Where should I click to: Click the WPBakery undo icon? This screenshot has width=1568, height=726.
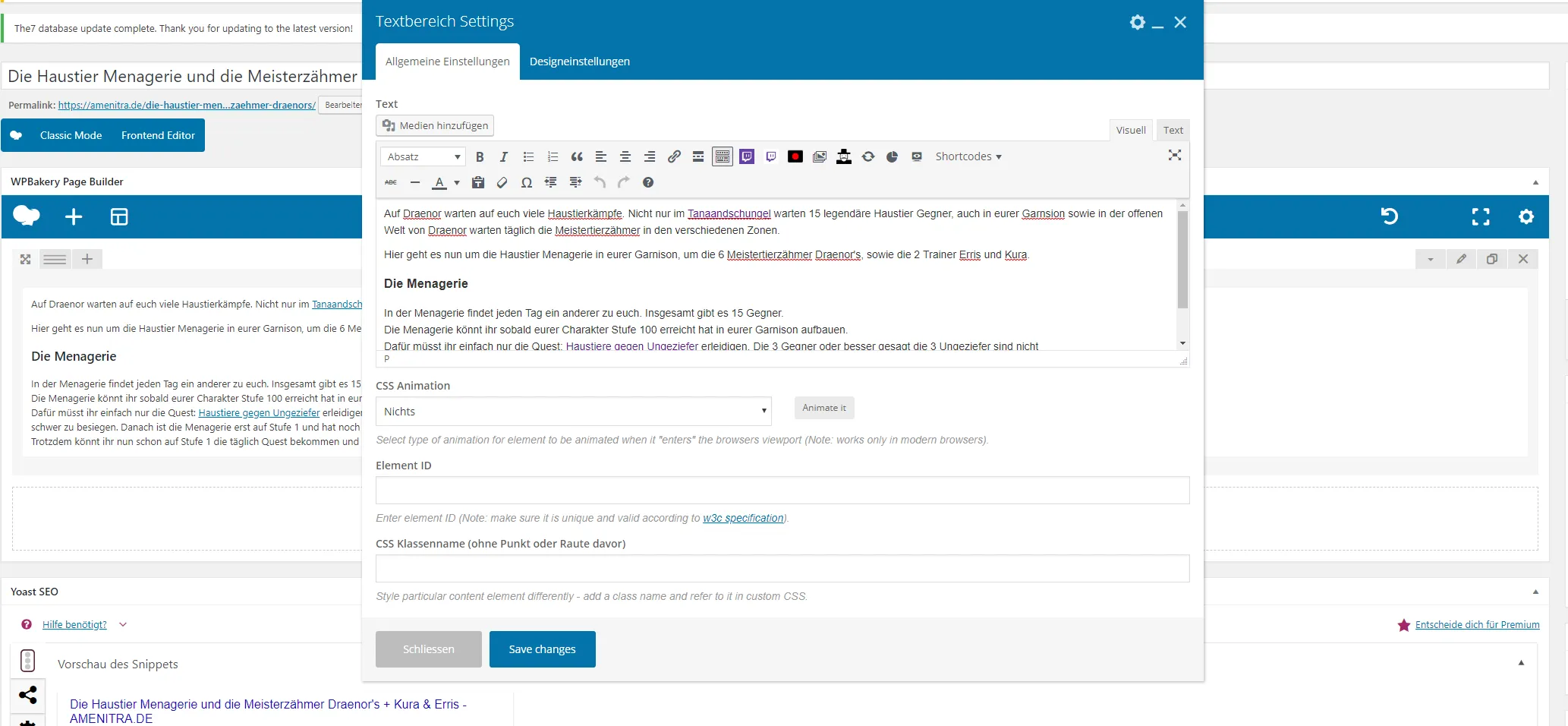click(x=1389, y=216)
